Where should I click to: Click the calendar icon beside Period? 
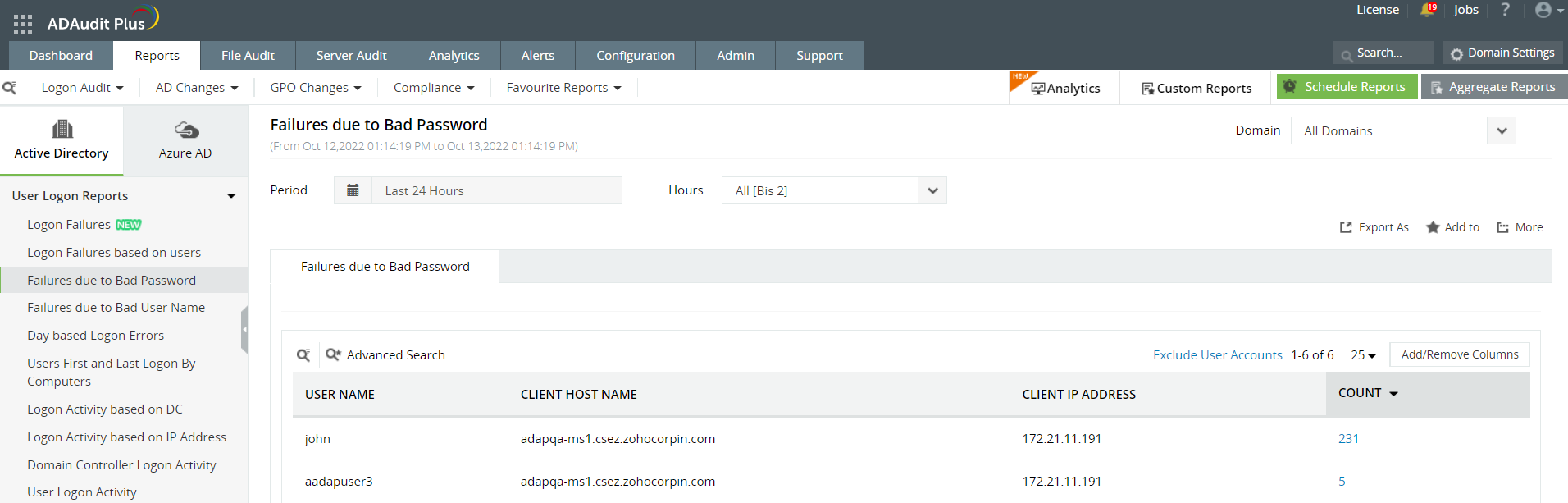(353, 190)
